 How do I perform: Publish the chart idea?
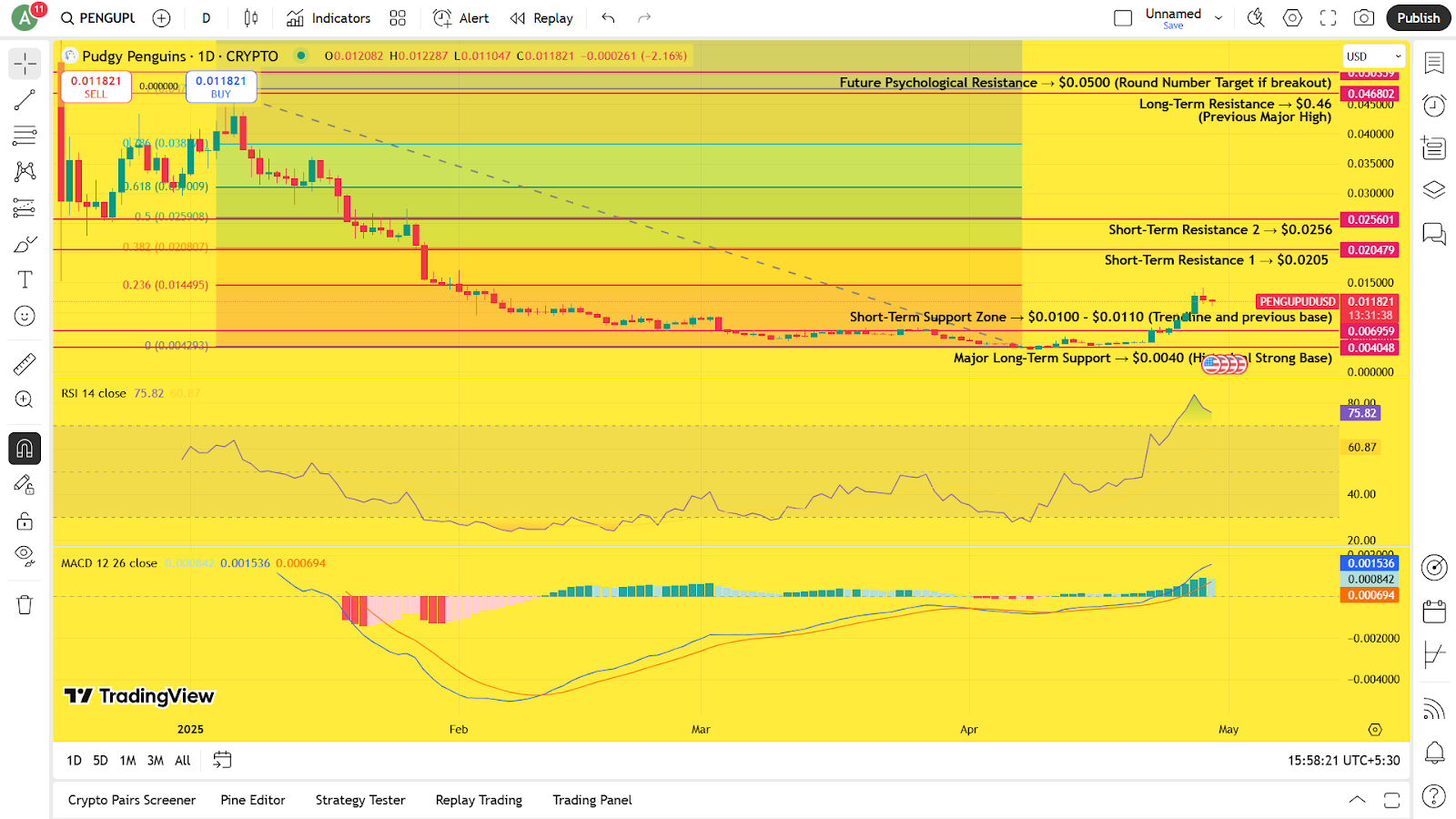point(1419,18)
